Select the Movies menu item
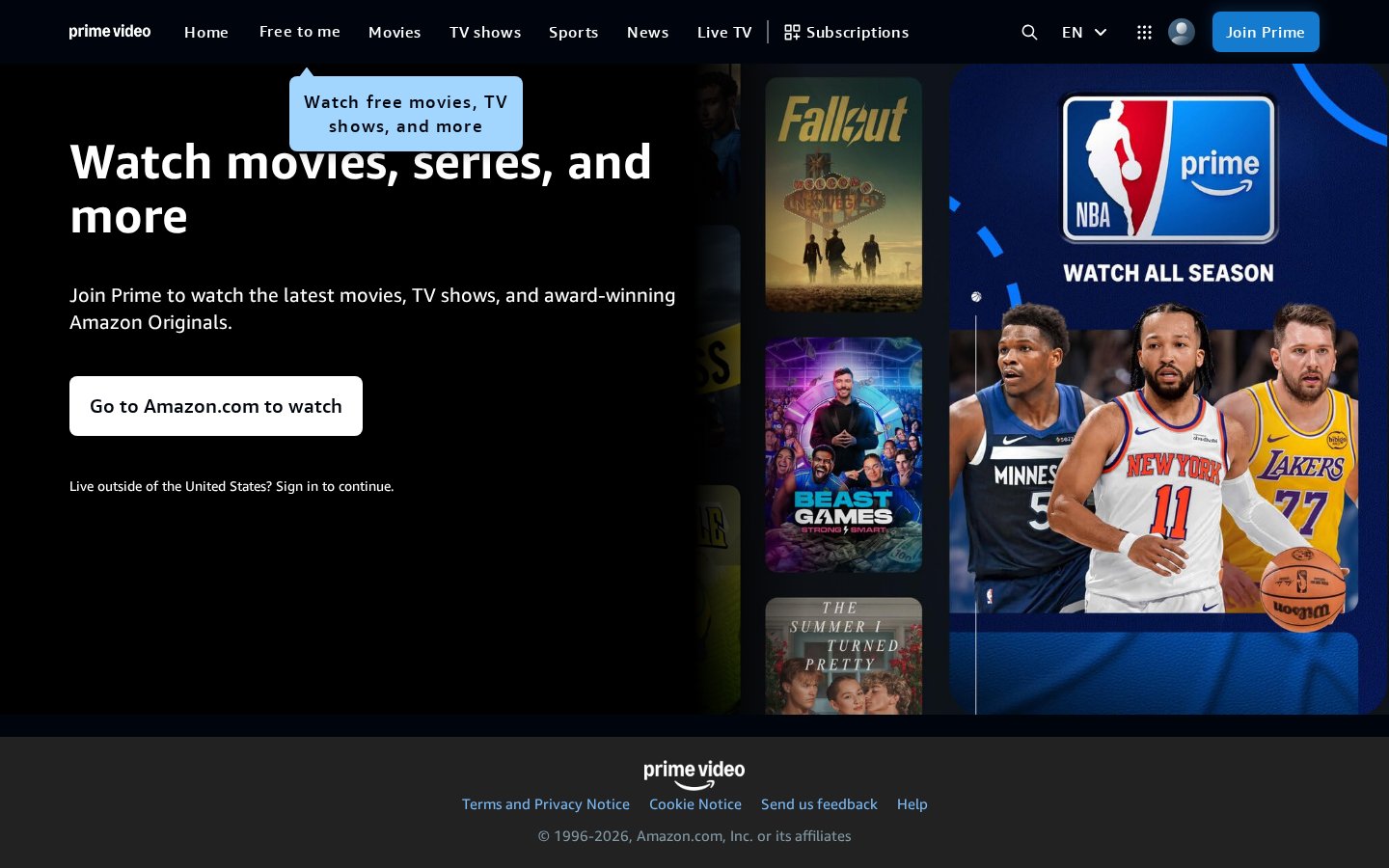 (395, 32)
